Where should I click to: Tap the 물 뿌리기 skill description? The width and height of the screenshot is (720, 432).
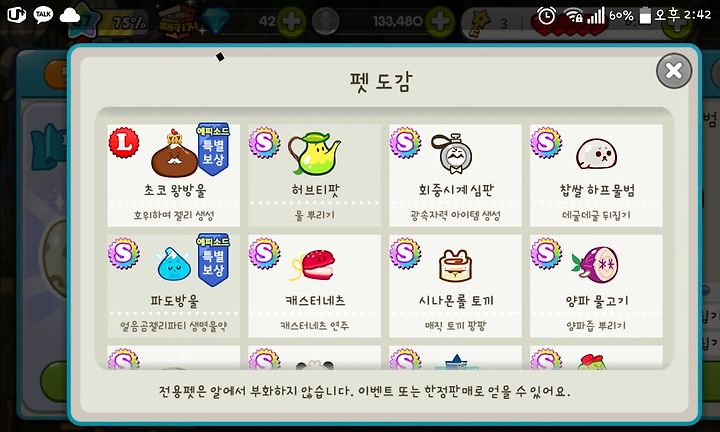tap(315, 215)
